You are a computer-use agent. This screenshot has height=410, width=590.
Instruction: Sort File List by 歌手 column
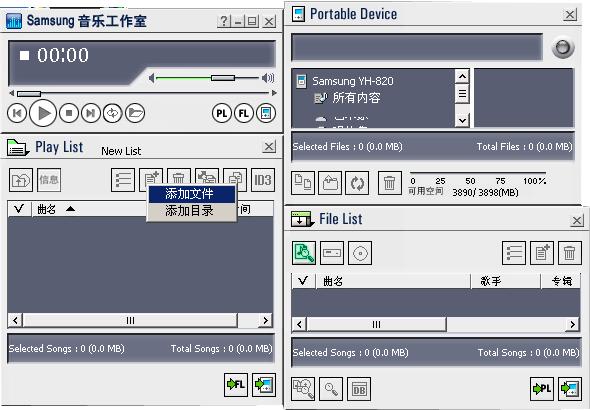(506, 281)
